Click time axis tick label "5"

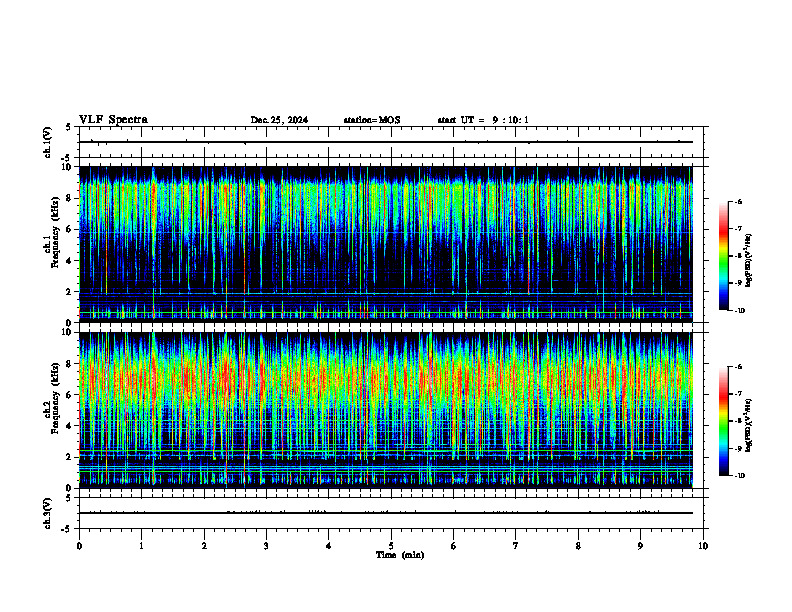point(391,546)
